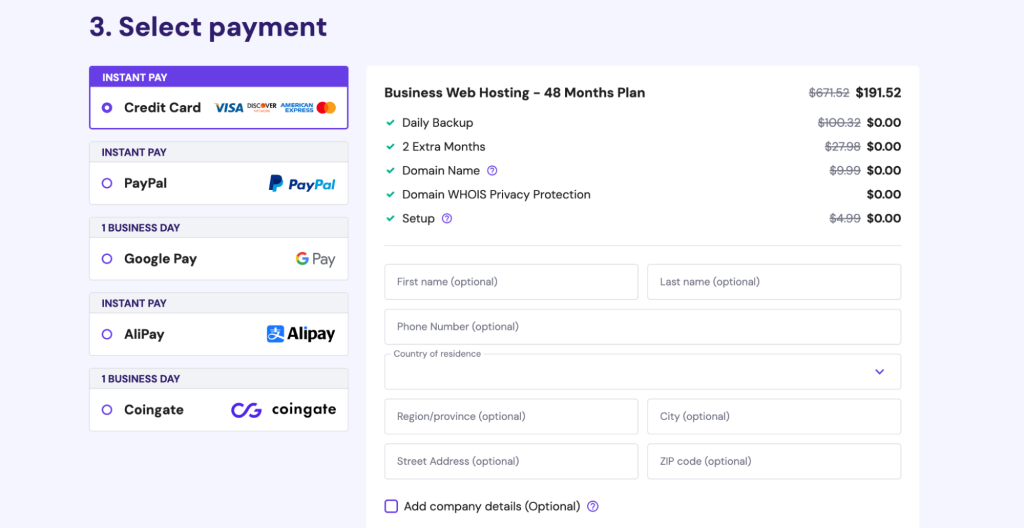Image resolution: width=1024 pixels, height=528 pixels.
Task: Select the Credit Card radio button
Action: 107,108
